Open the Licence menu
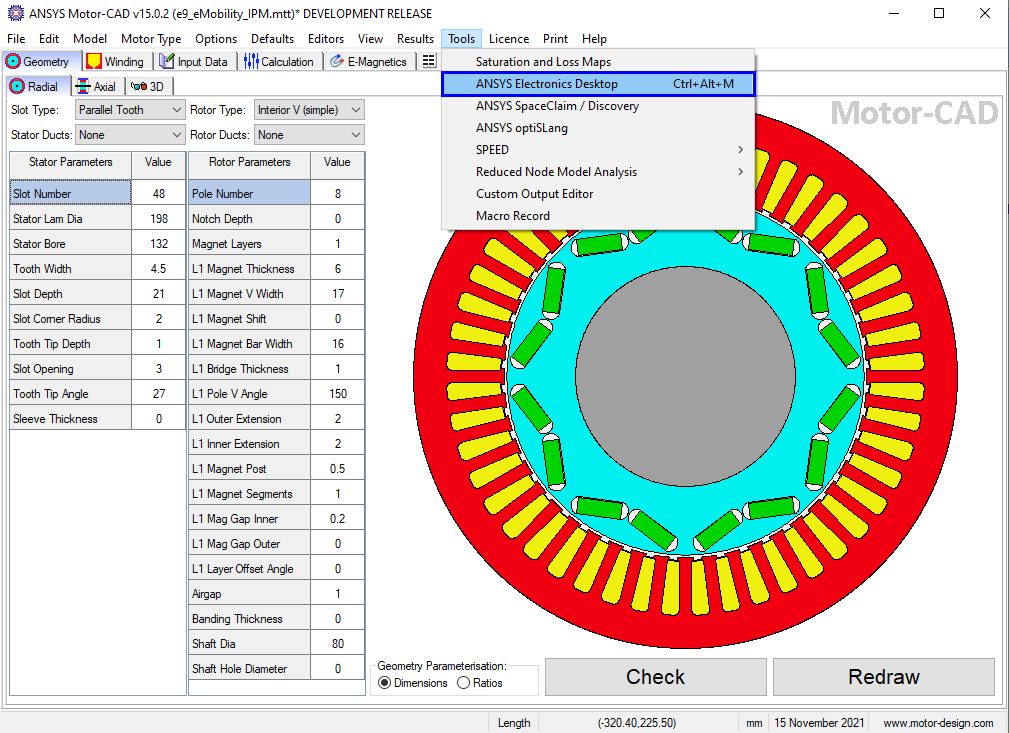This screenshot has width=1009, height=733. point(509,39)
